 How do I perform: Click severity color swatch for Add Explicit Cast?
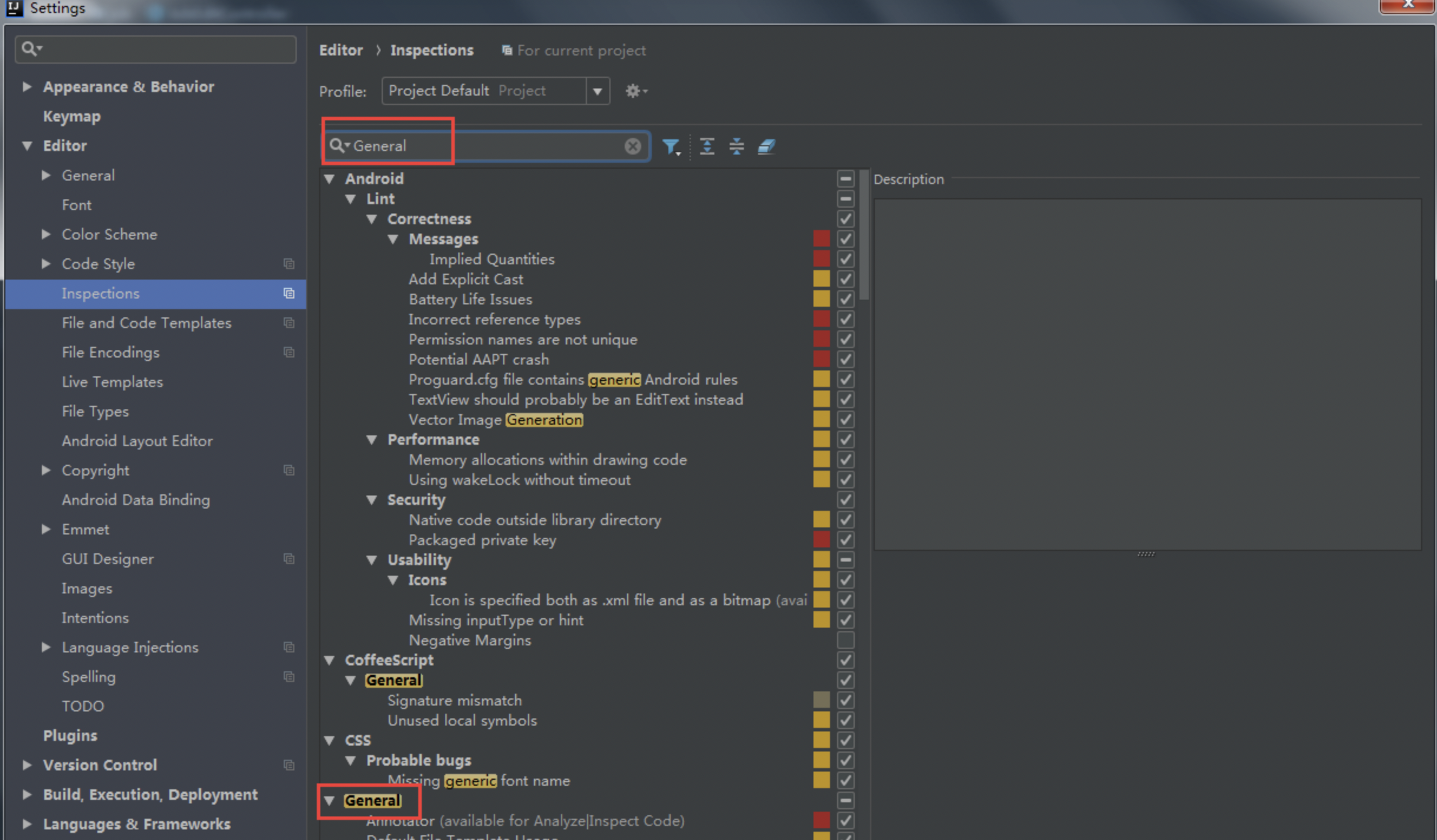[821, 279]
